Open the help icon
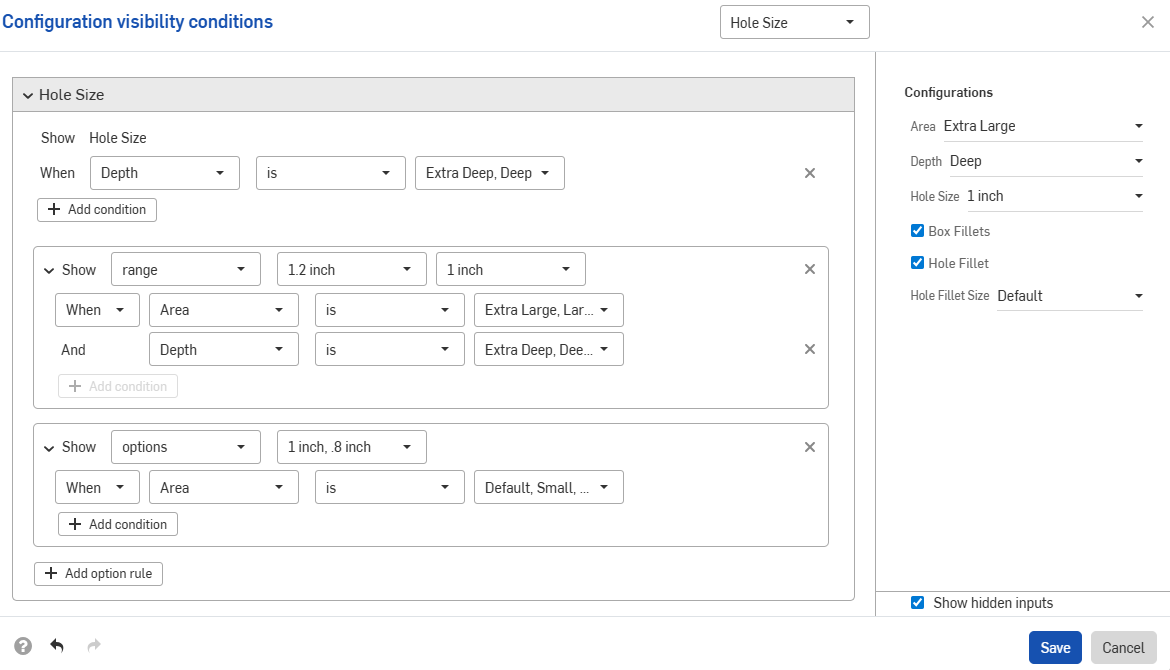The height and width of the screenshot is (670, 1170). point(22,645)
